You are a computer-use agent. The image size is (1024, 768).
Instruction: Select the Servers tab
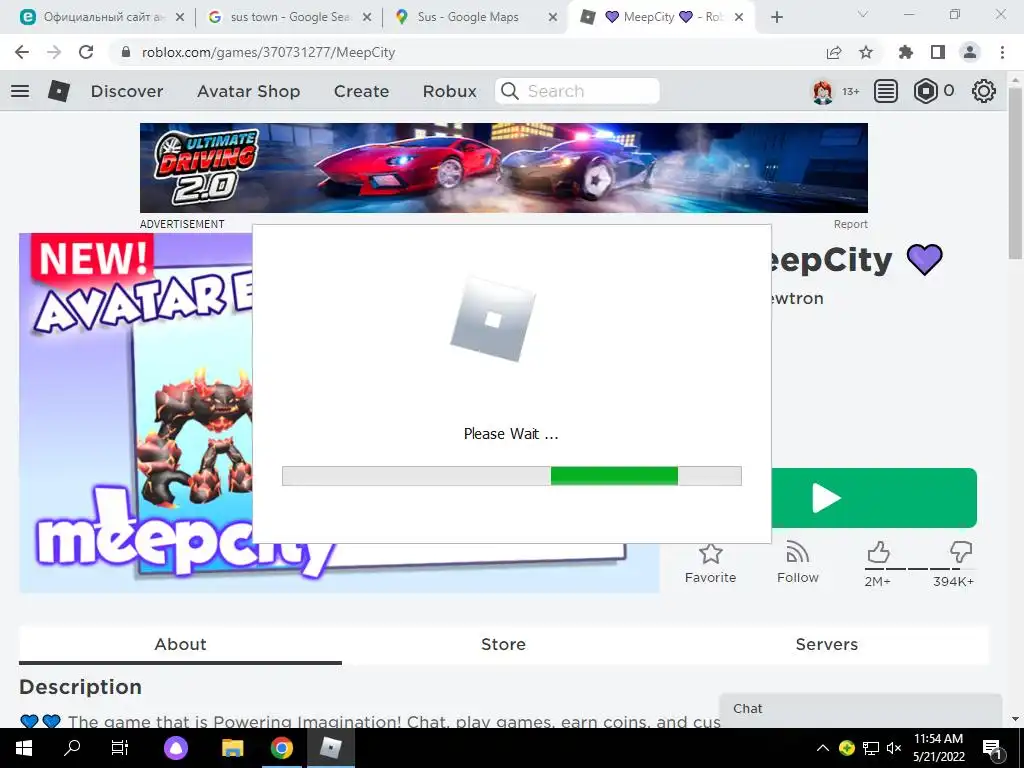(827, 645)
